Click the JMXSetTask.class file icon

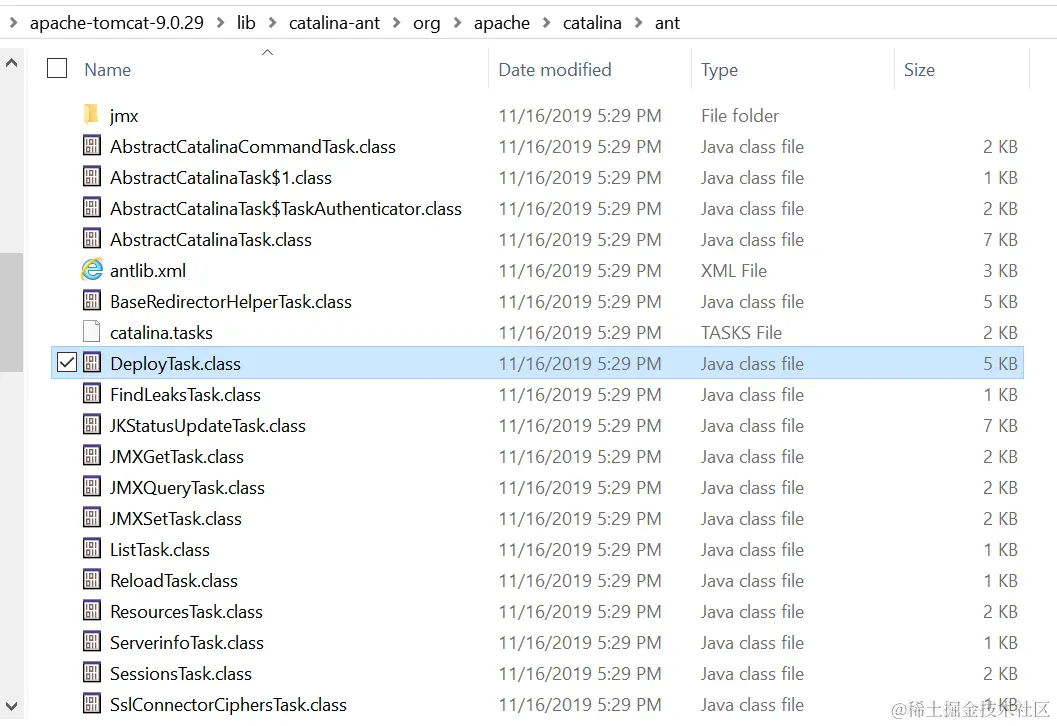(92, 518)
